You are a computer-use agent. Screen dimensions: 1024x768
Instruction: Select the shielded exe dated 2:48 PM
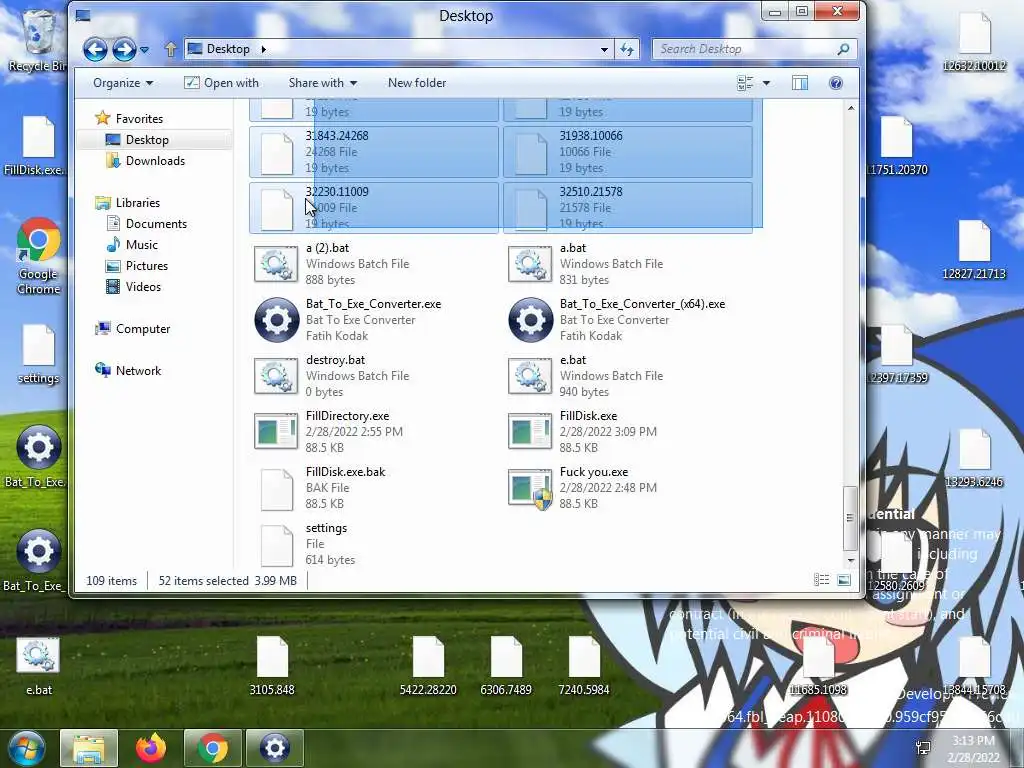coord(530,488)
